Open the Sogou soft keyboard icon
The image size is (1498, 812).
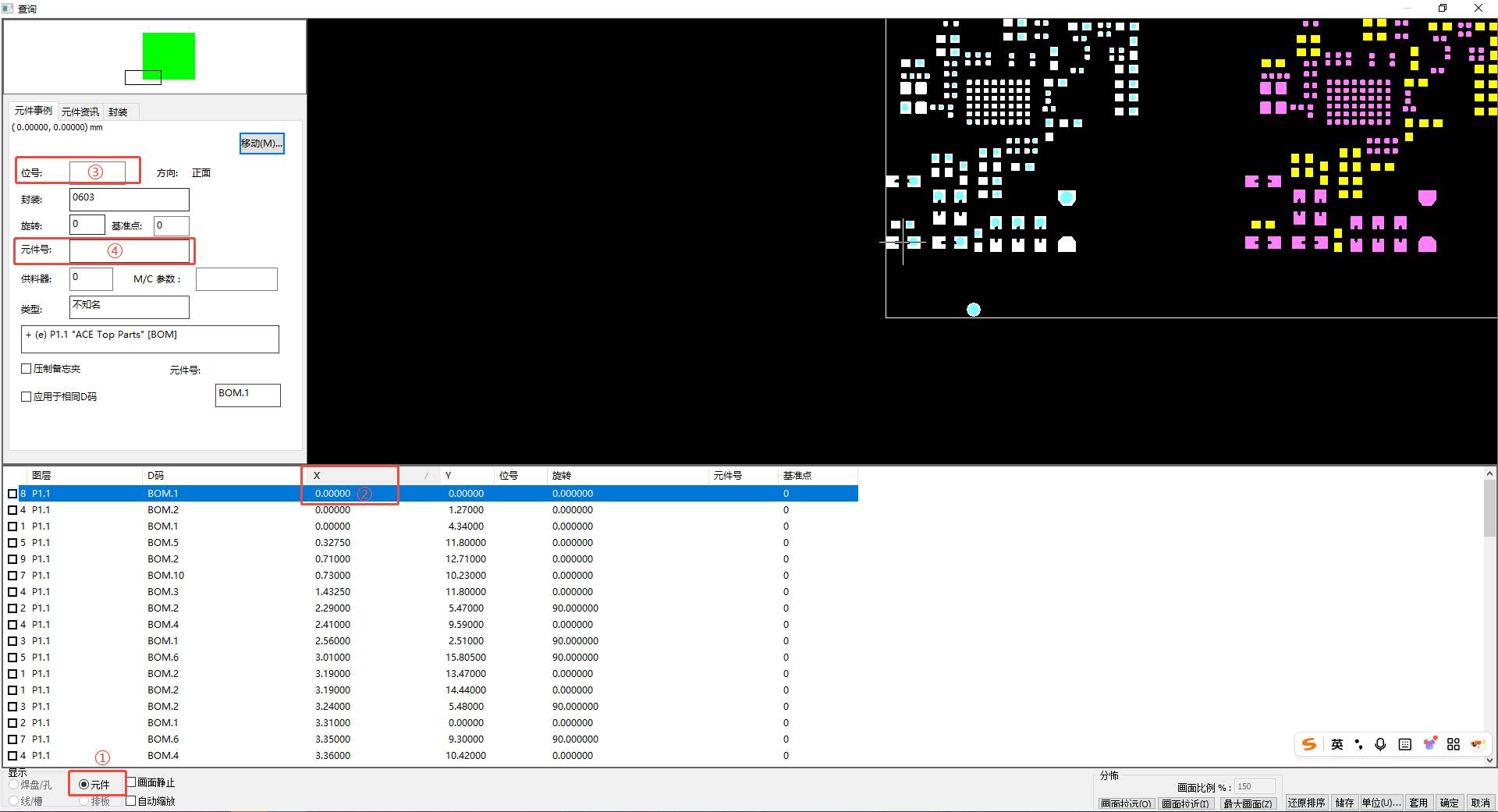pos(1404,744)
